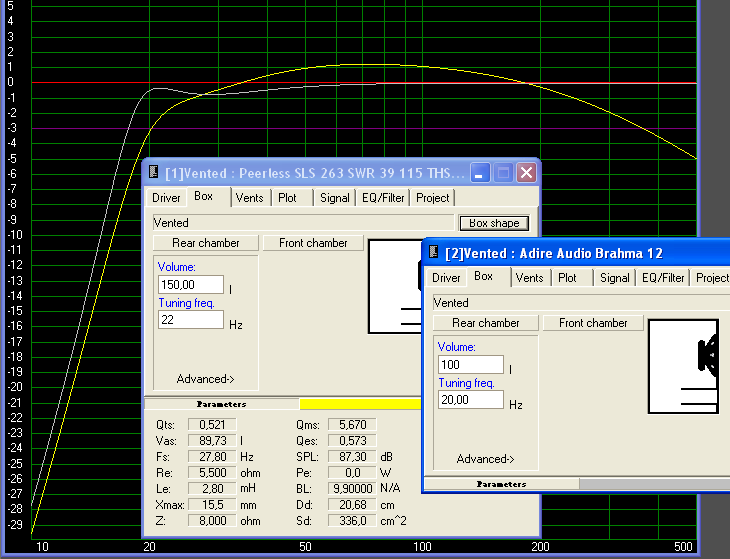Click Qts value 0,521
The width and height of the screenshot is (730, 559).
212,424
